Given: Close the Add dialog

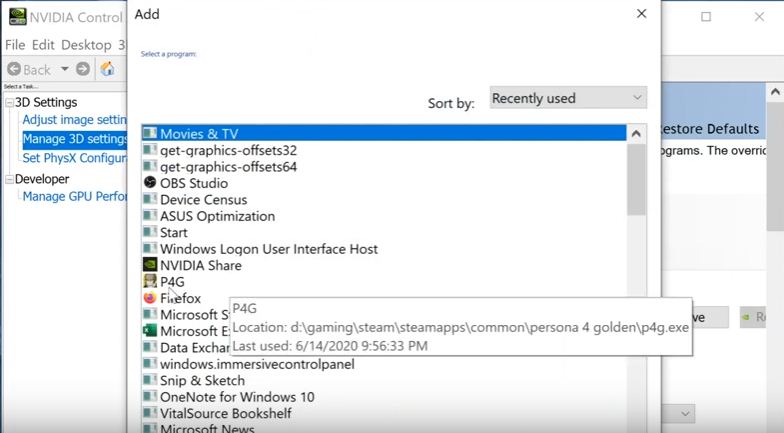Looking at the screenshot, I should pos(642,14).
